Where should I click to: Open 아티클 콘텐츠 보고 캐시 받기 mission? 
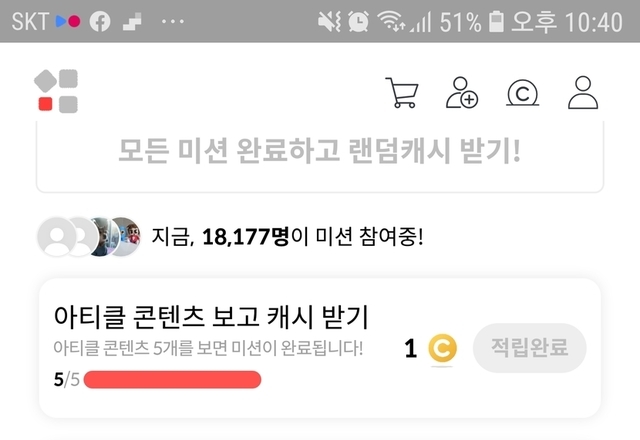pos(320,348)
